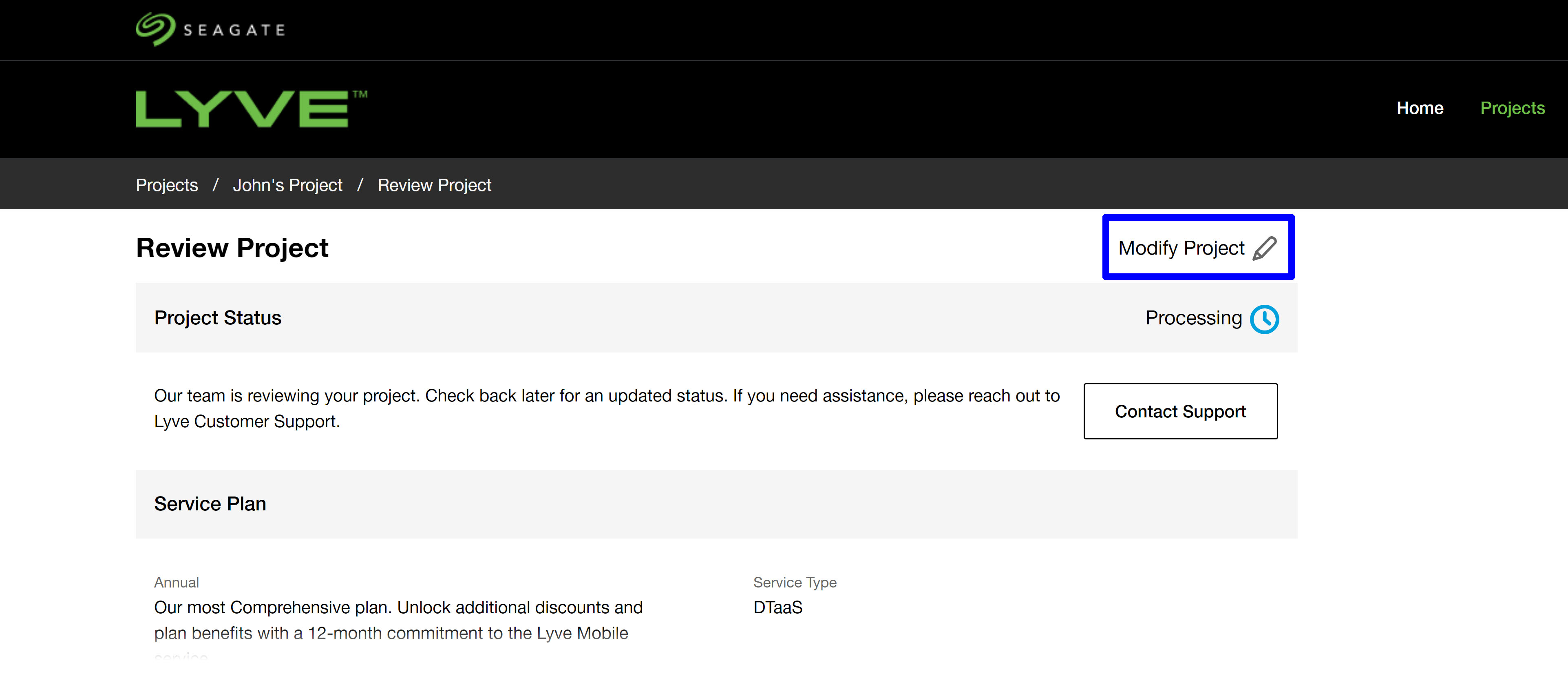Screen dimensions: 1568x685
Task: Go to the Projects breadcrumb link
Action: point(167,185)
